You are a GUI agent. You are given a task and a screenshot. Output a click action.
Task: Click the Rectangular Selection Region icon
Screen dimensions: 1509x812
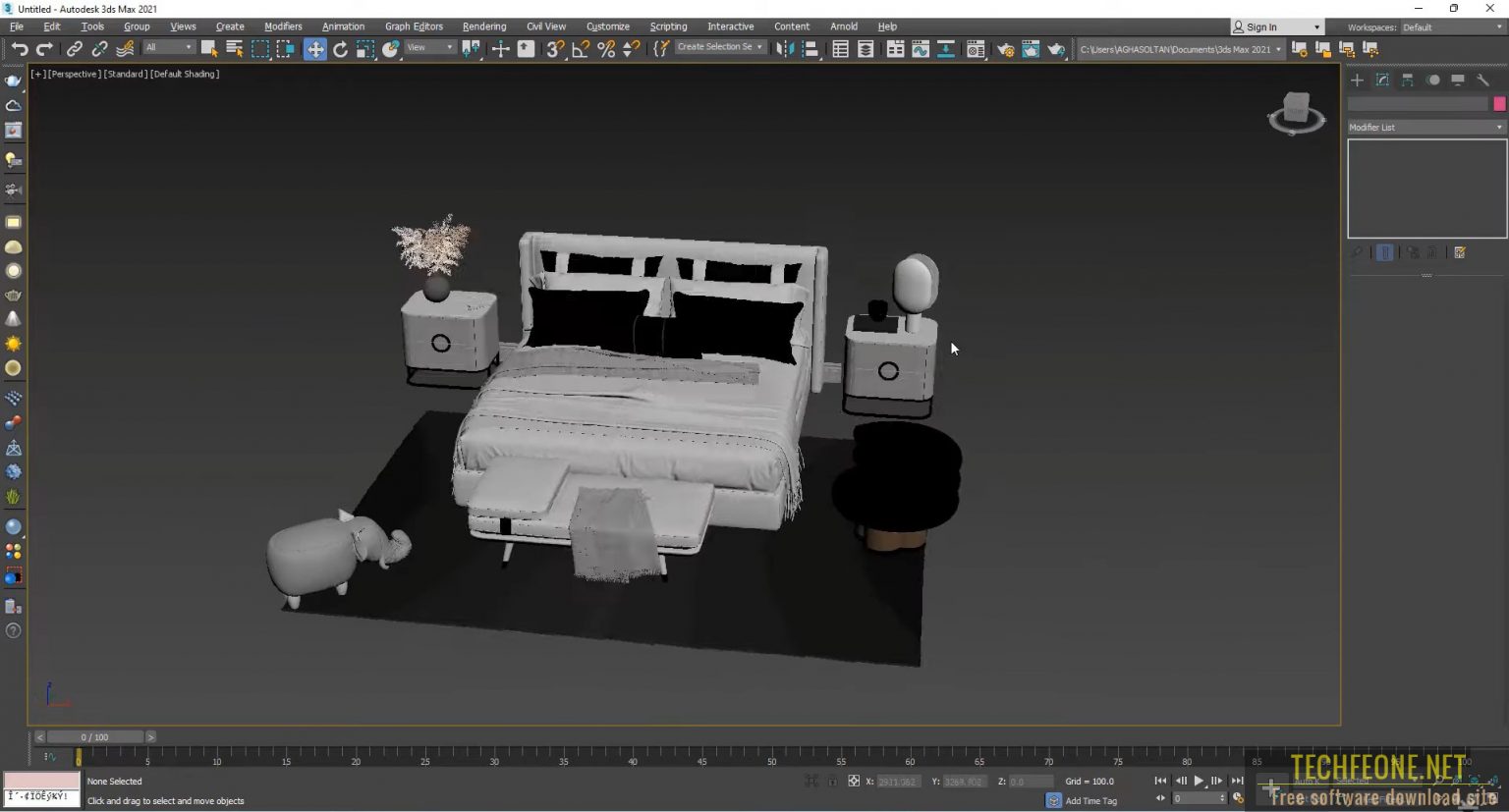(260, 49)
